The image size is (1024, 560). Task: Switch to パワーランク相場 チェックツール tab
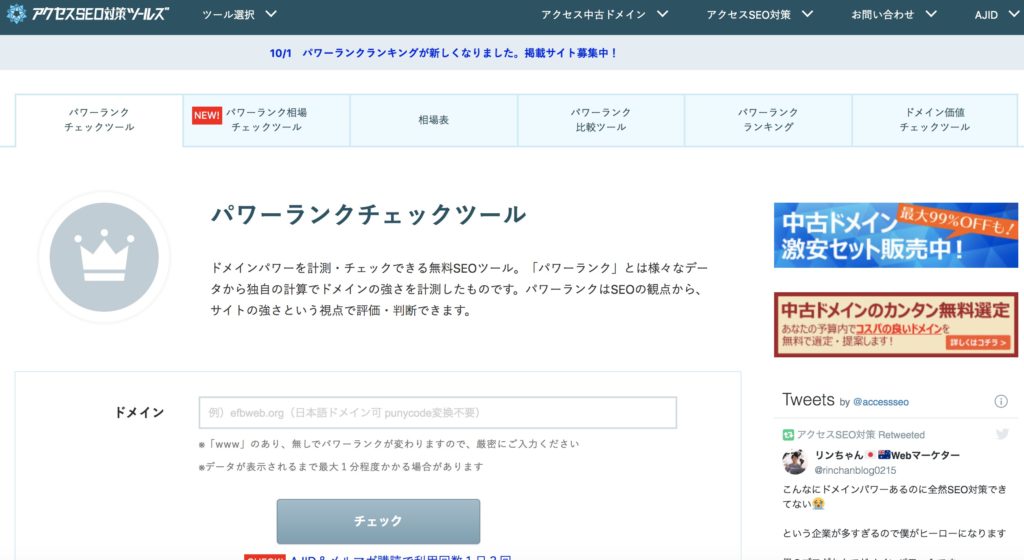click(266, 120)
